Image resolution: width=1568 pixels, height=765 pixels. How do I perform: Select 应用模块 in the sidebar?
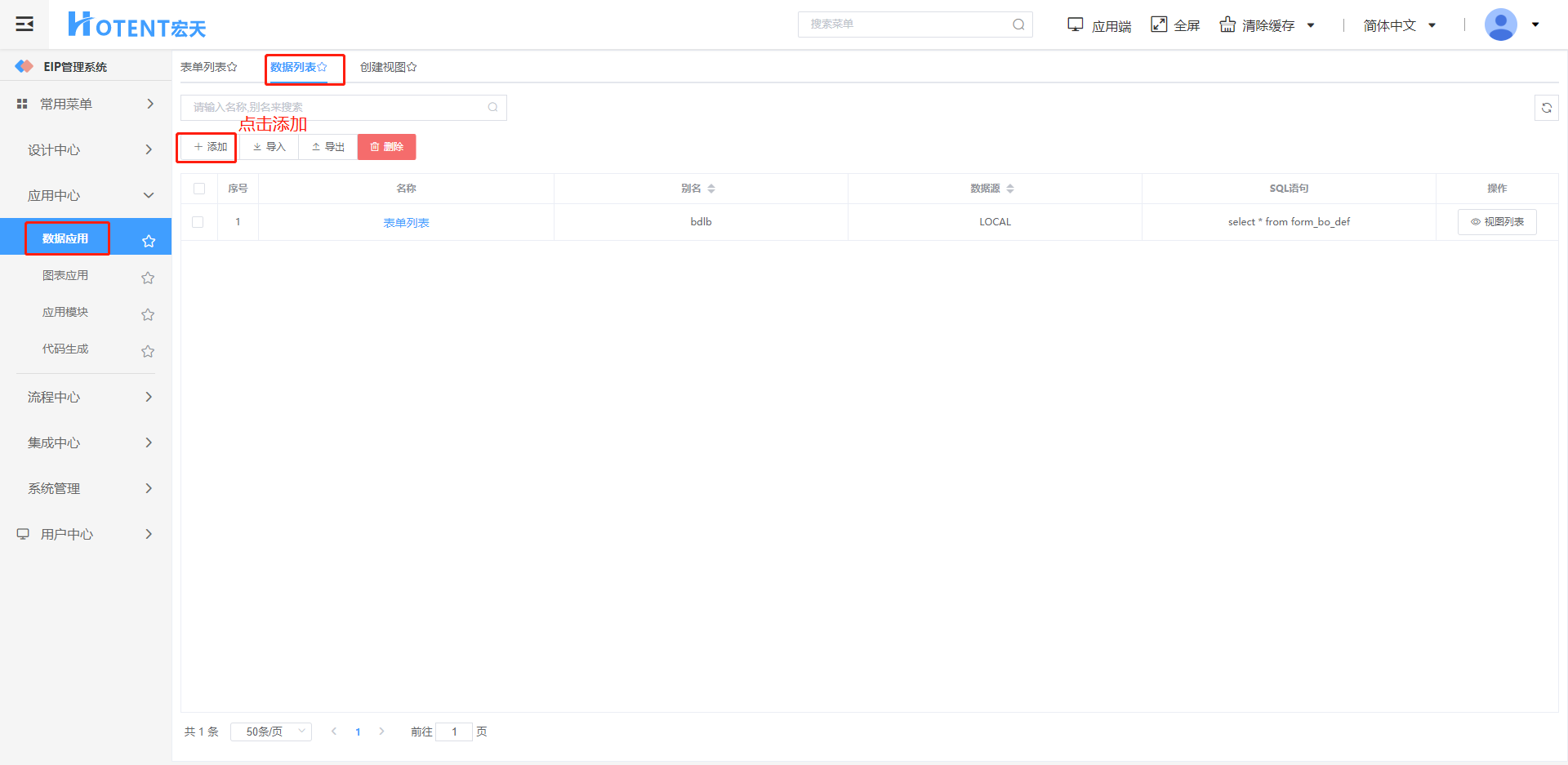[65, 312]
